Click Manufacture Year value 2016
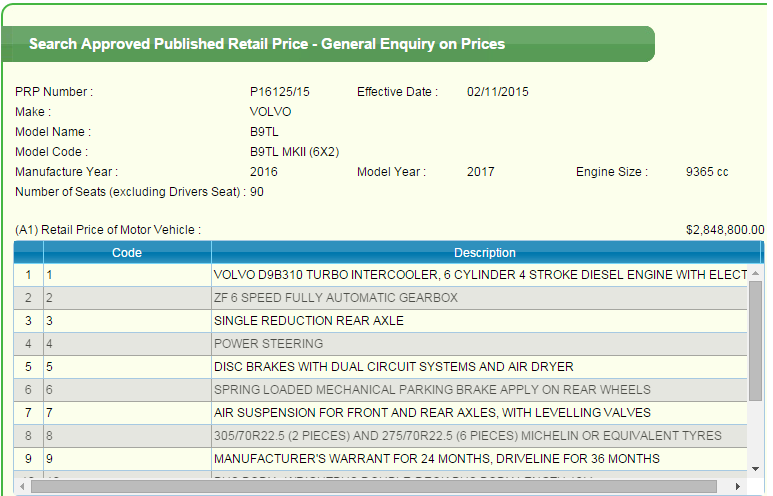The image size is (773, 496). 264,172
